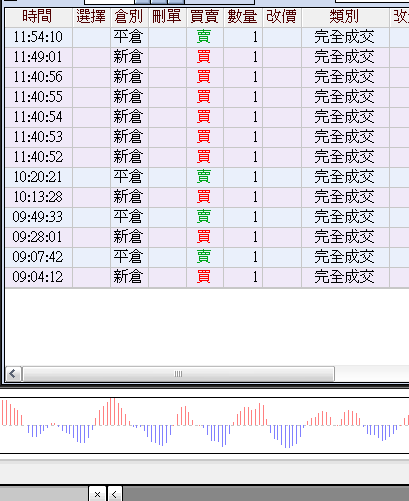This screenshot has height=501, width=409.
Task: Click the bottom left-arrow scroll button
Action: tap(114, 494)
